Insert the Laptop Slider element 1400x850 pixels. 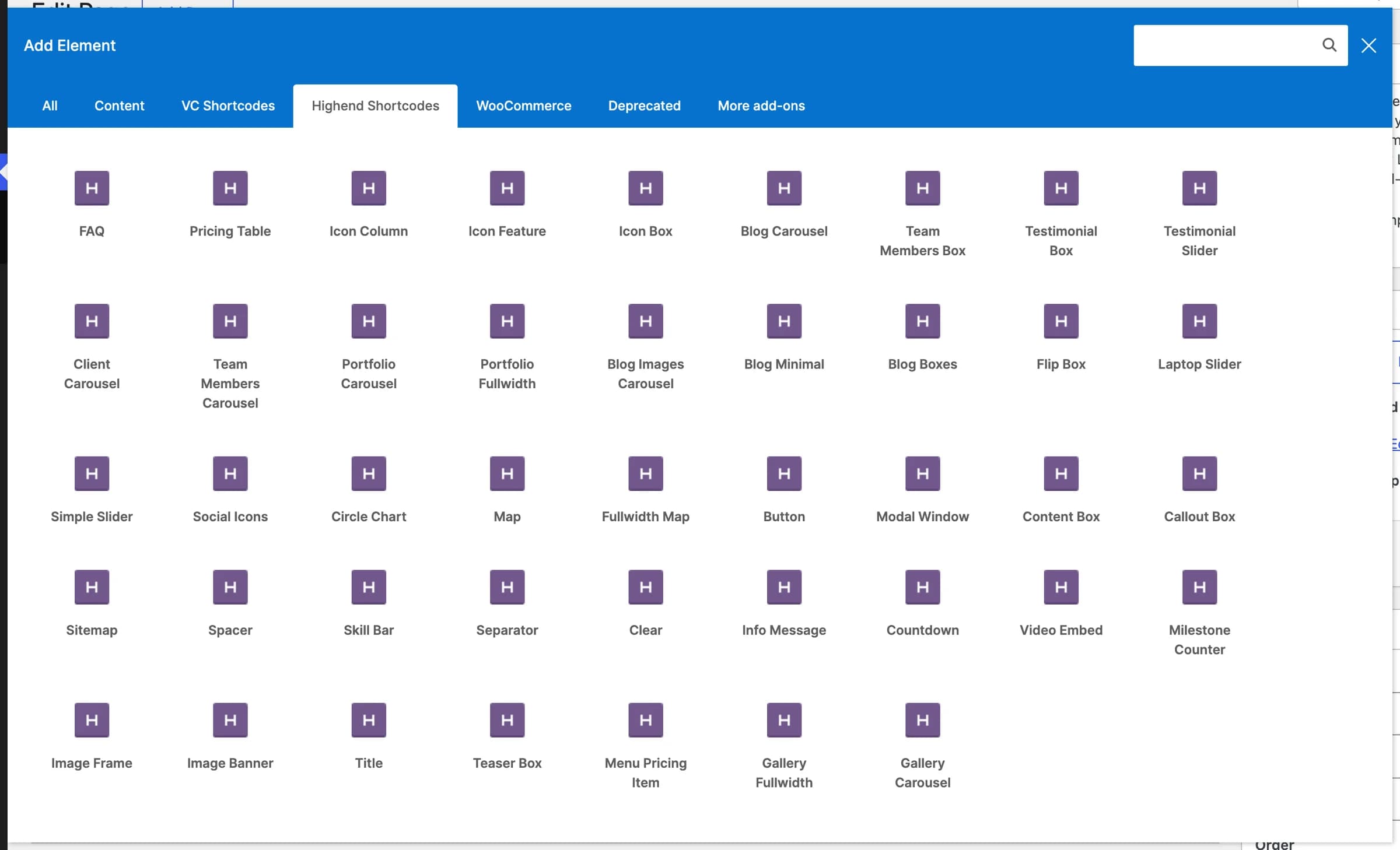point(1199,337)
